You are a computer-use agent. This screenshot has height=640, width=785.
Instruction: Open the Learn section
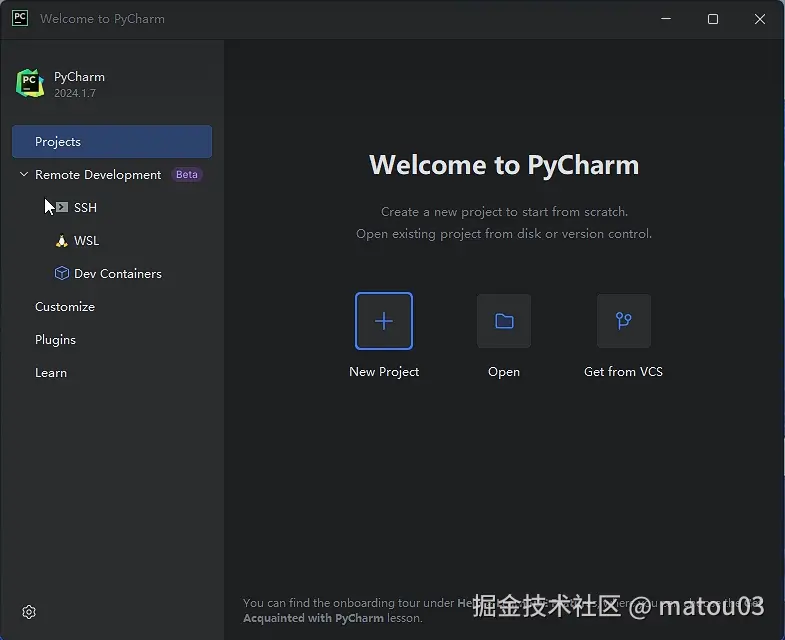pos(51,373)
